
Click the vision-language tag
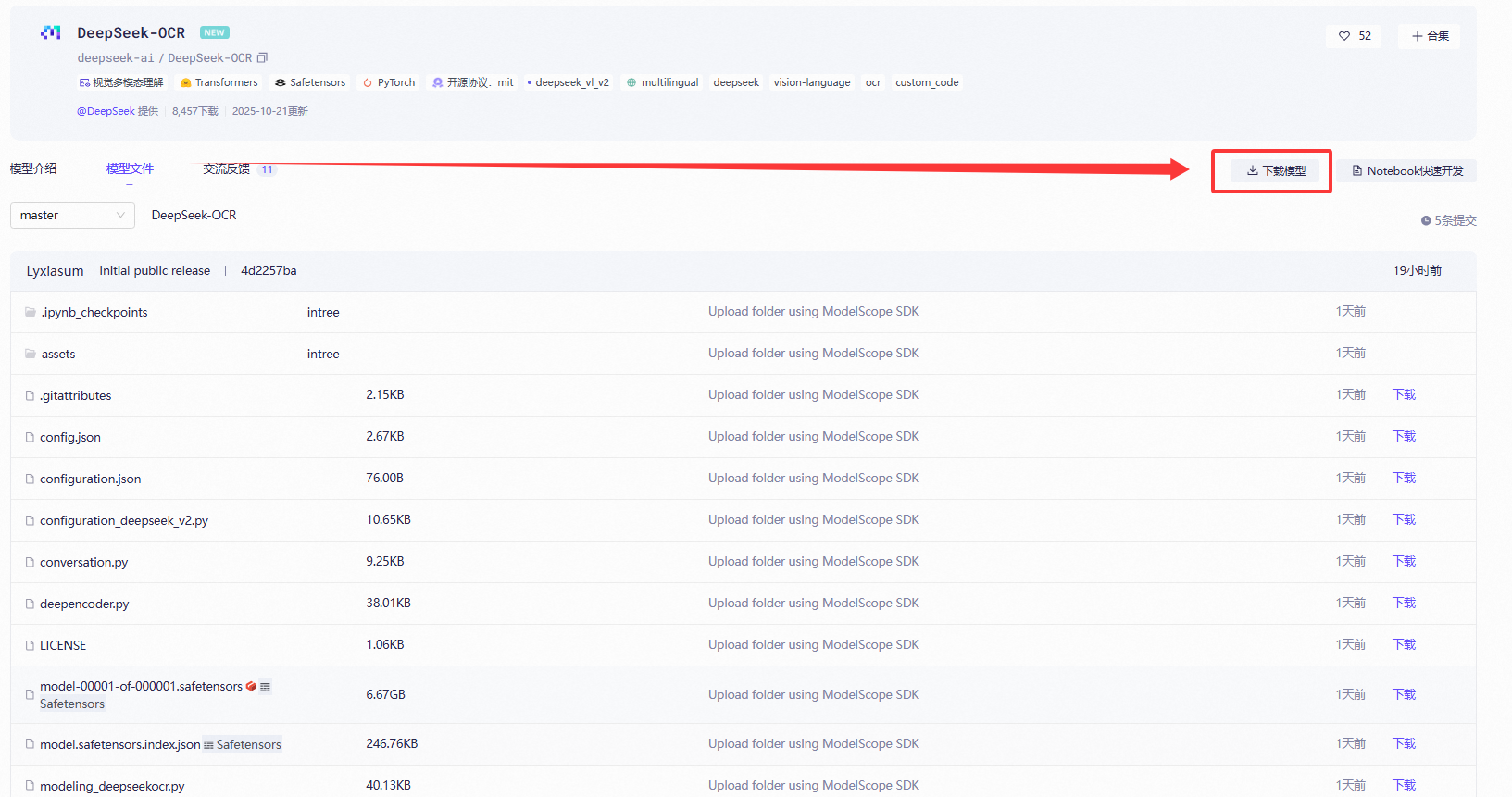pyautogui.click(x=812, y=82)
